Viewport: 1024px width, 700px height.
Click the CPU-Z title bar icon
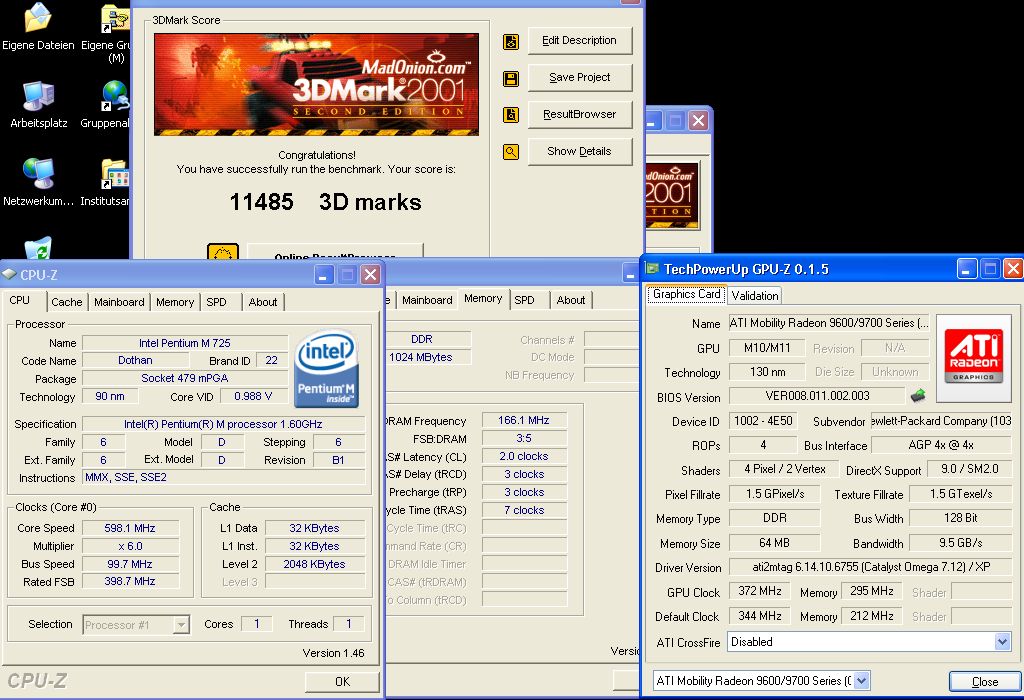click(9, 274)
